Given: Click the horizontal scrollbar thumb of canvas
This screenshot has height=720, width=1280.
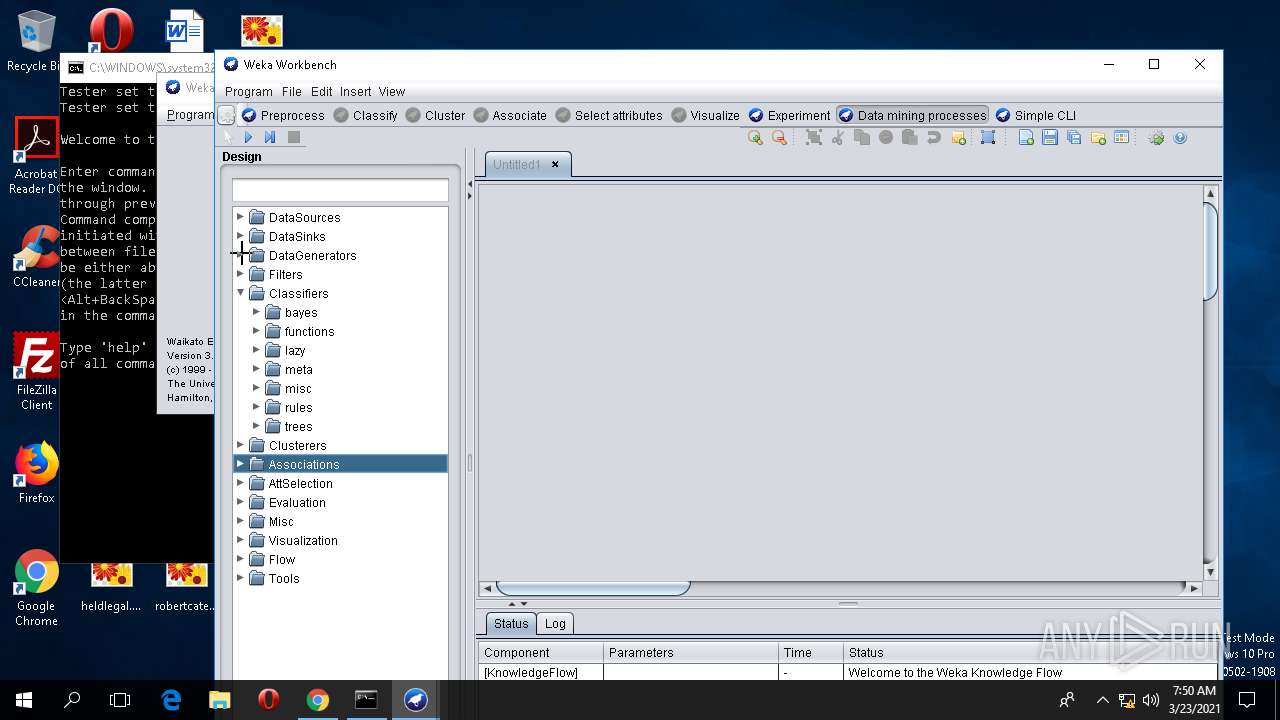Looking at the screenshot, I should [x=593, y=588].
